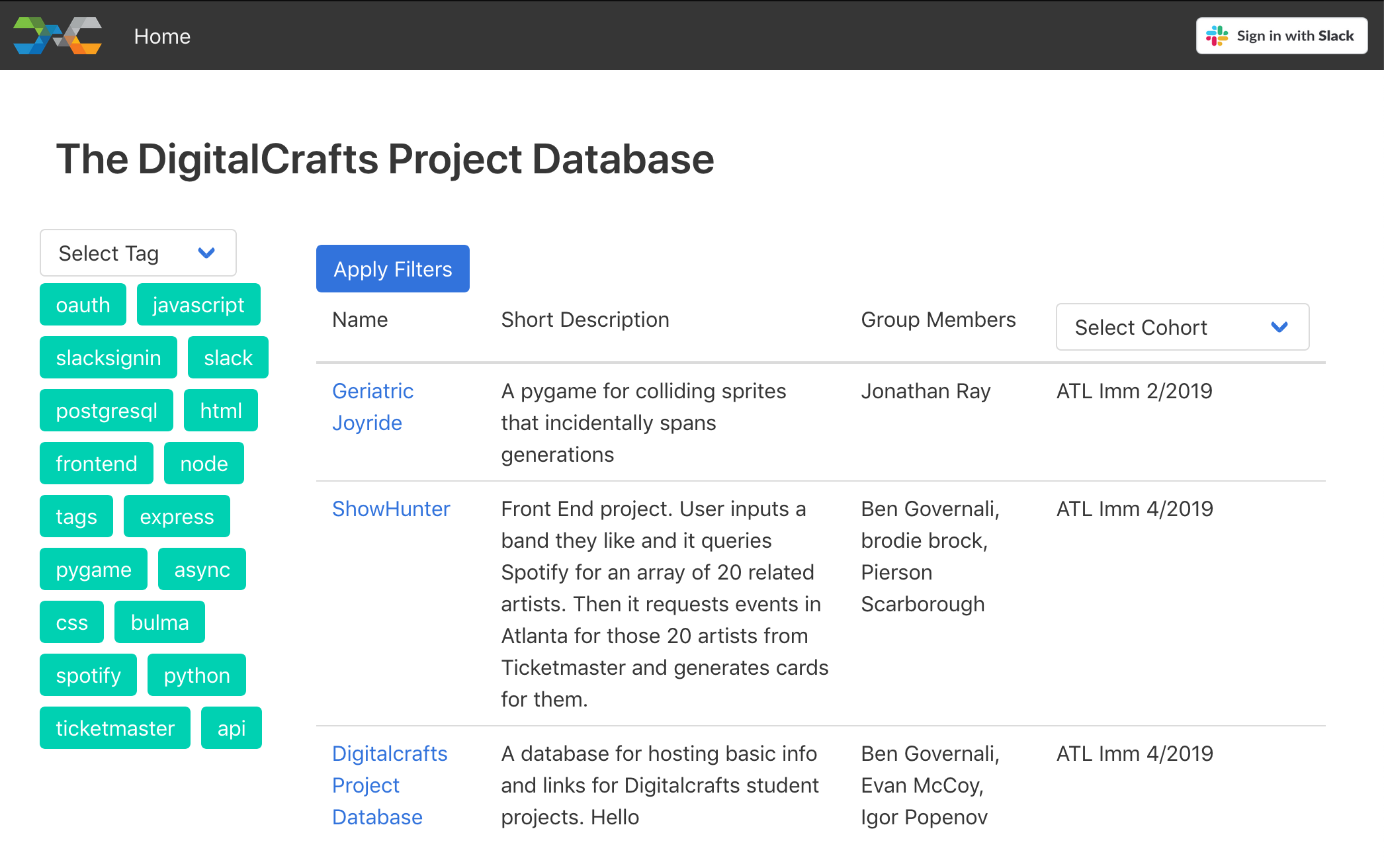Open Digitalcrafts Project Database link

[390, 785]
